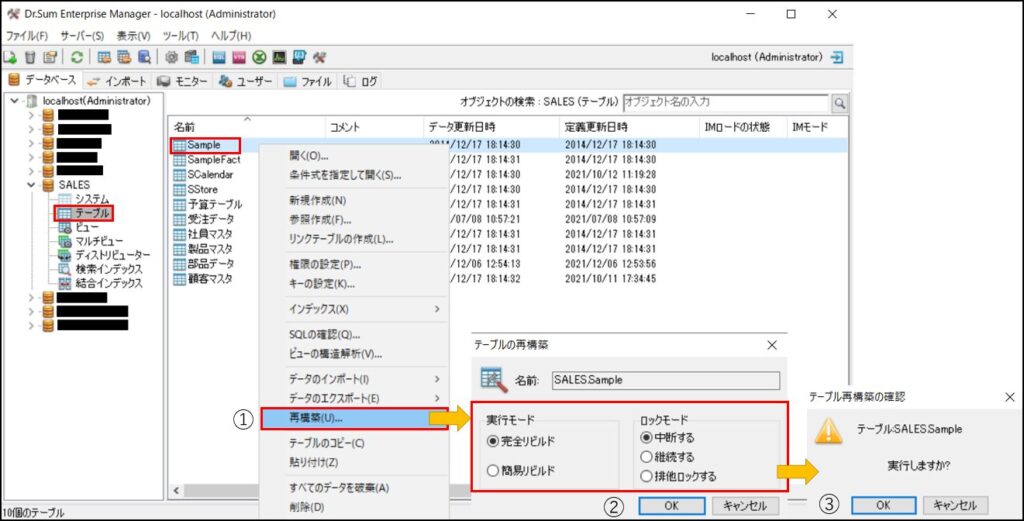Select the 継続する lock mode option
This screenshot has width=1024, height=521.
(x=646, y=457)
